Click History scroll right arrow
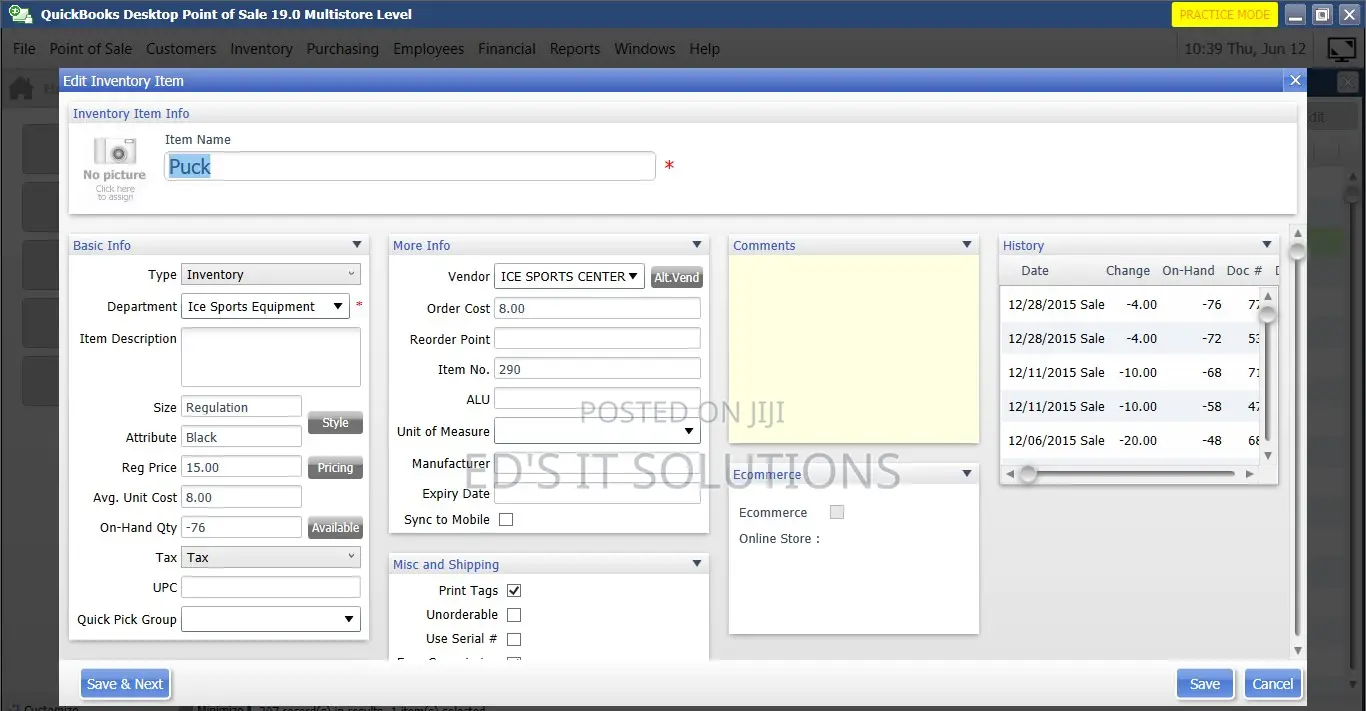 [x=1250, y=474]
